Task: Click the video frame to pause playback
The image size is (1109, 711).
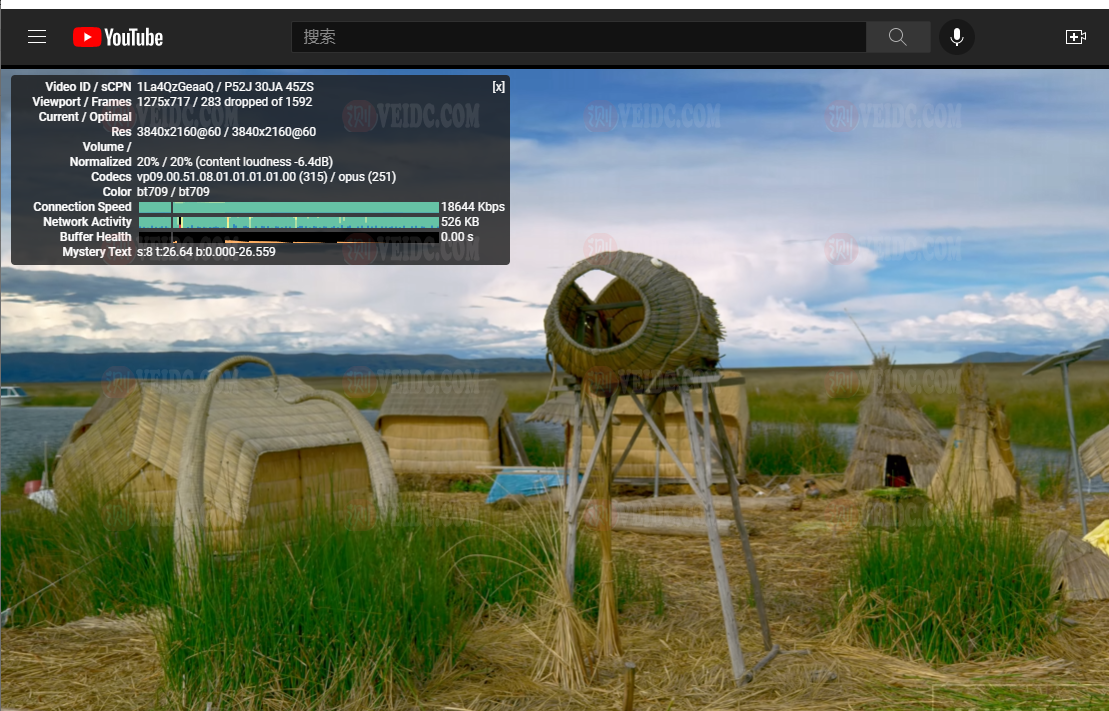Action: point(700,450)
